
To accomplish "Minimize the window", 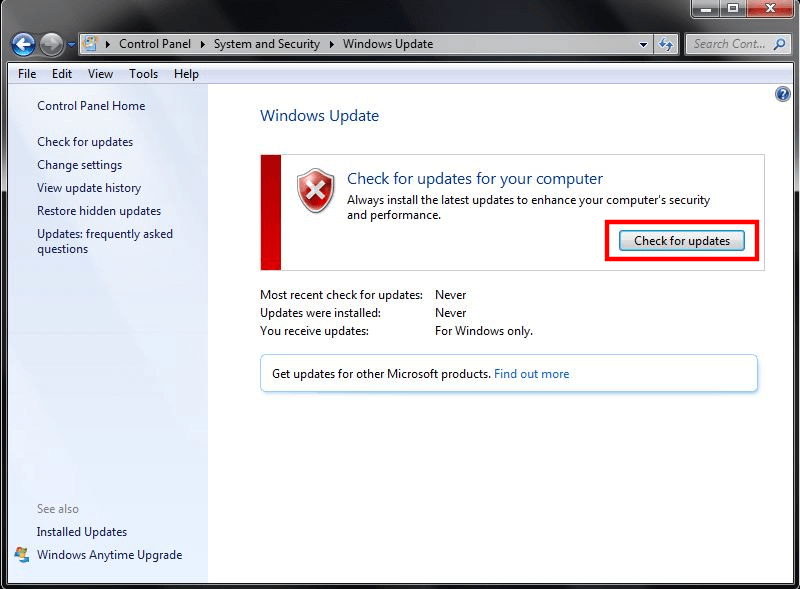I will pyautogui.click(x=706, y=8).
